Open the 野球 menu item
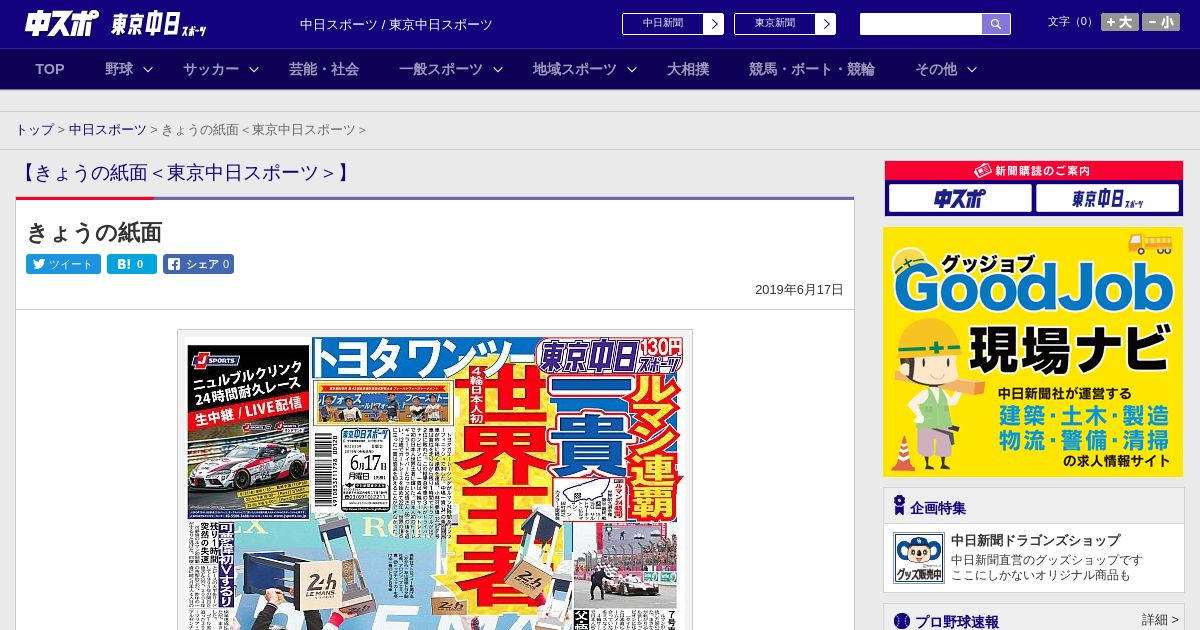 119,69
